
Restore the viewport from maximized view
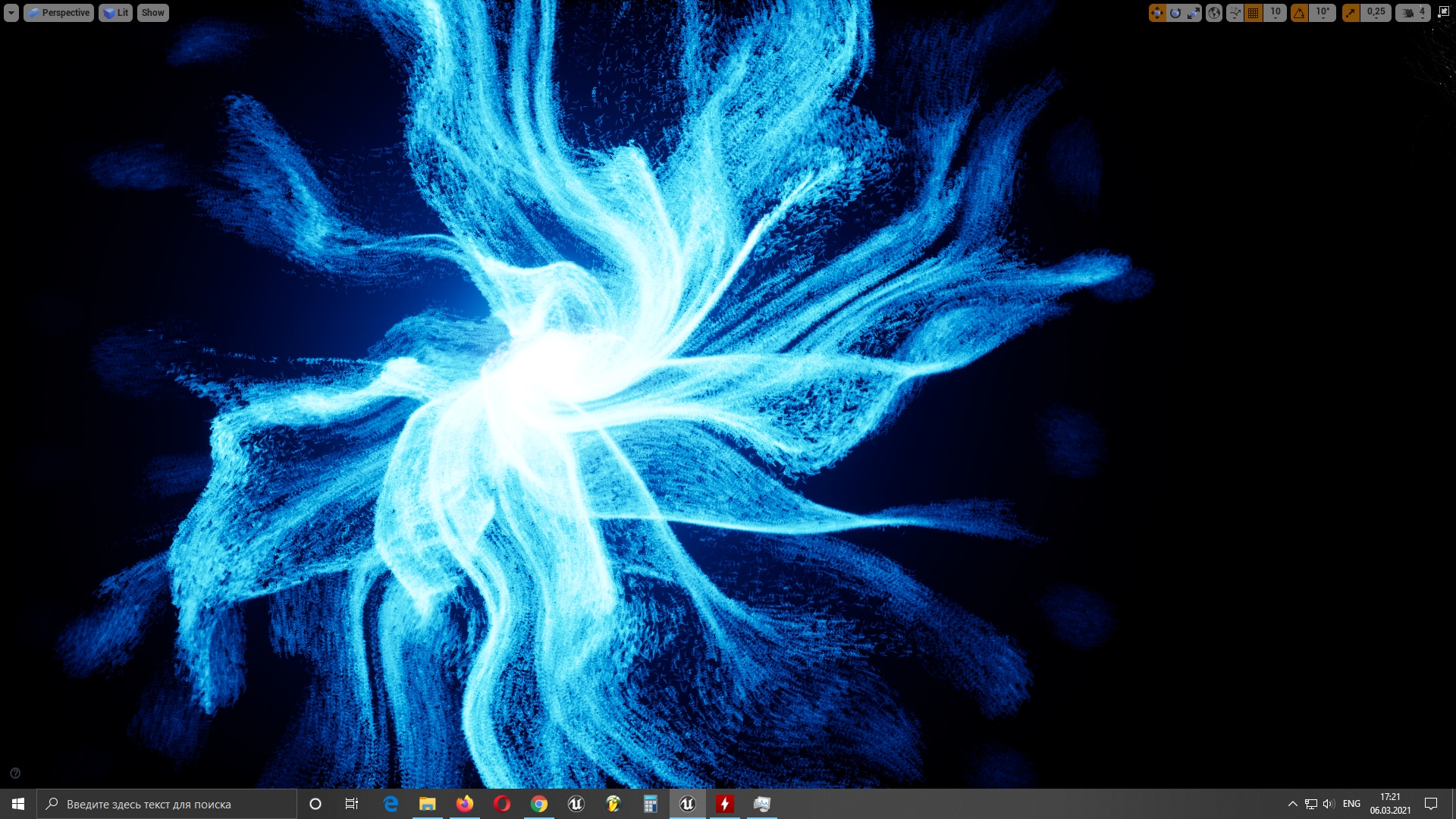(1443, 12)
